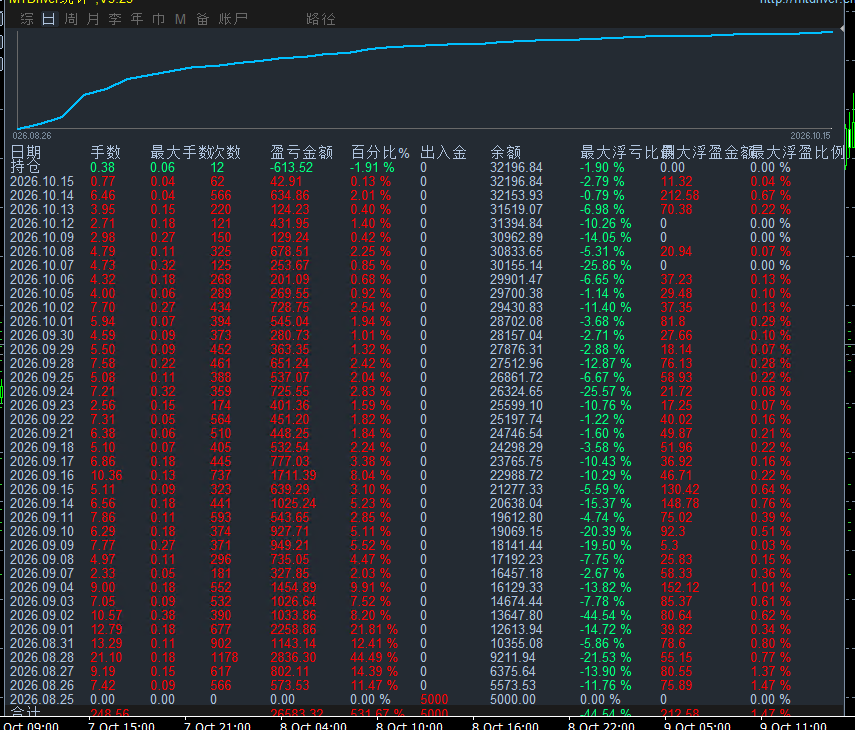Viewport: 855px width, 730px height.
Task: Open the 备 tab
Action: [x=202, y=20]
